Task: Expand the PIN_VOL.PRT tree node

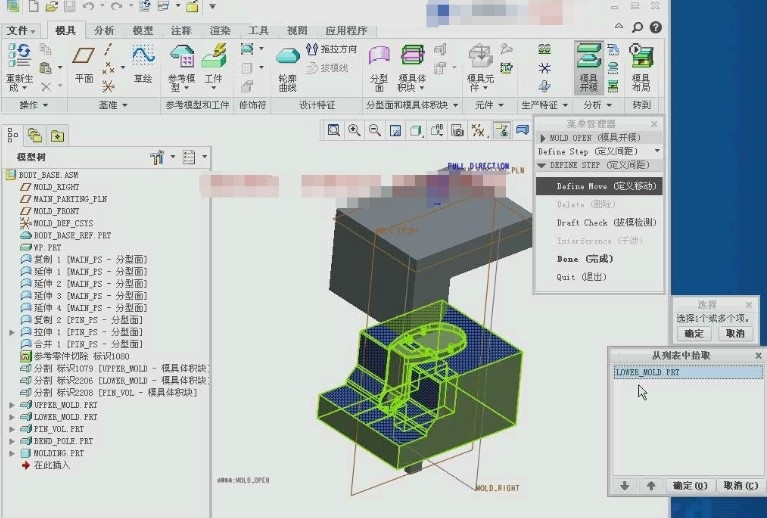Action: pyautogui.click(x=12, y=429)
